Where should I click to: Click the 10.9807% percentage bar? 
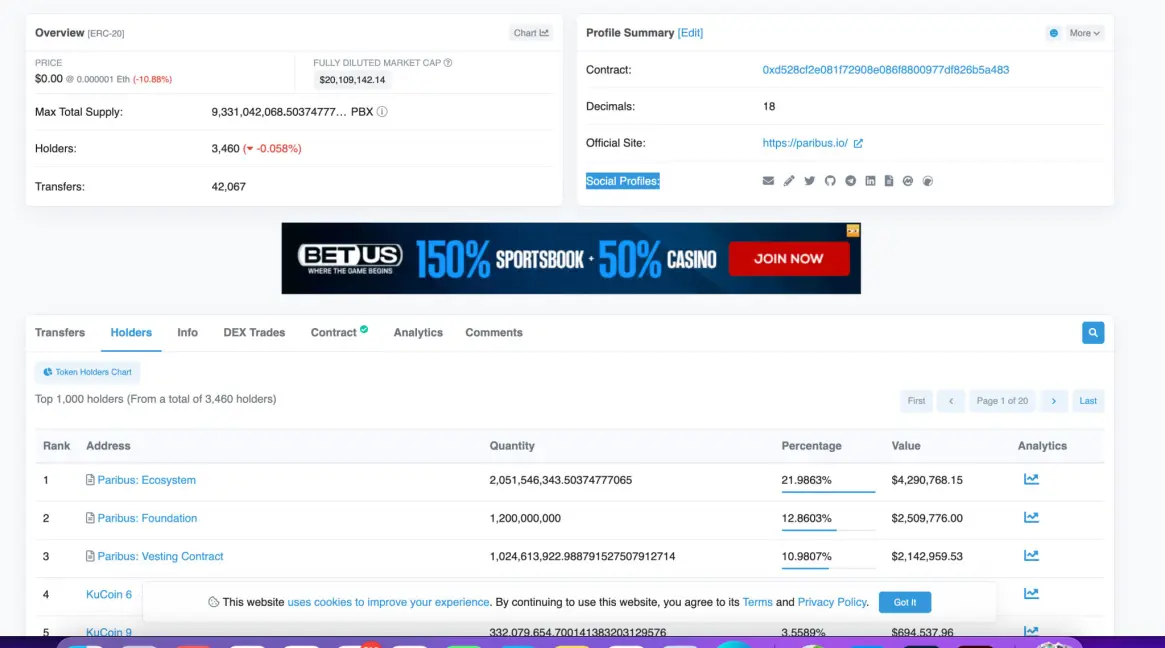828,567
